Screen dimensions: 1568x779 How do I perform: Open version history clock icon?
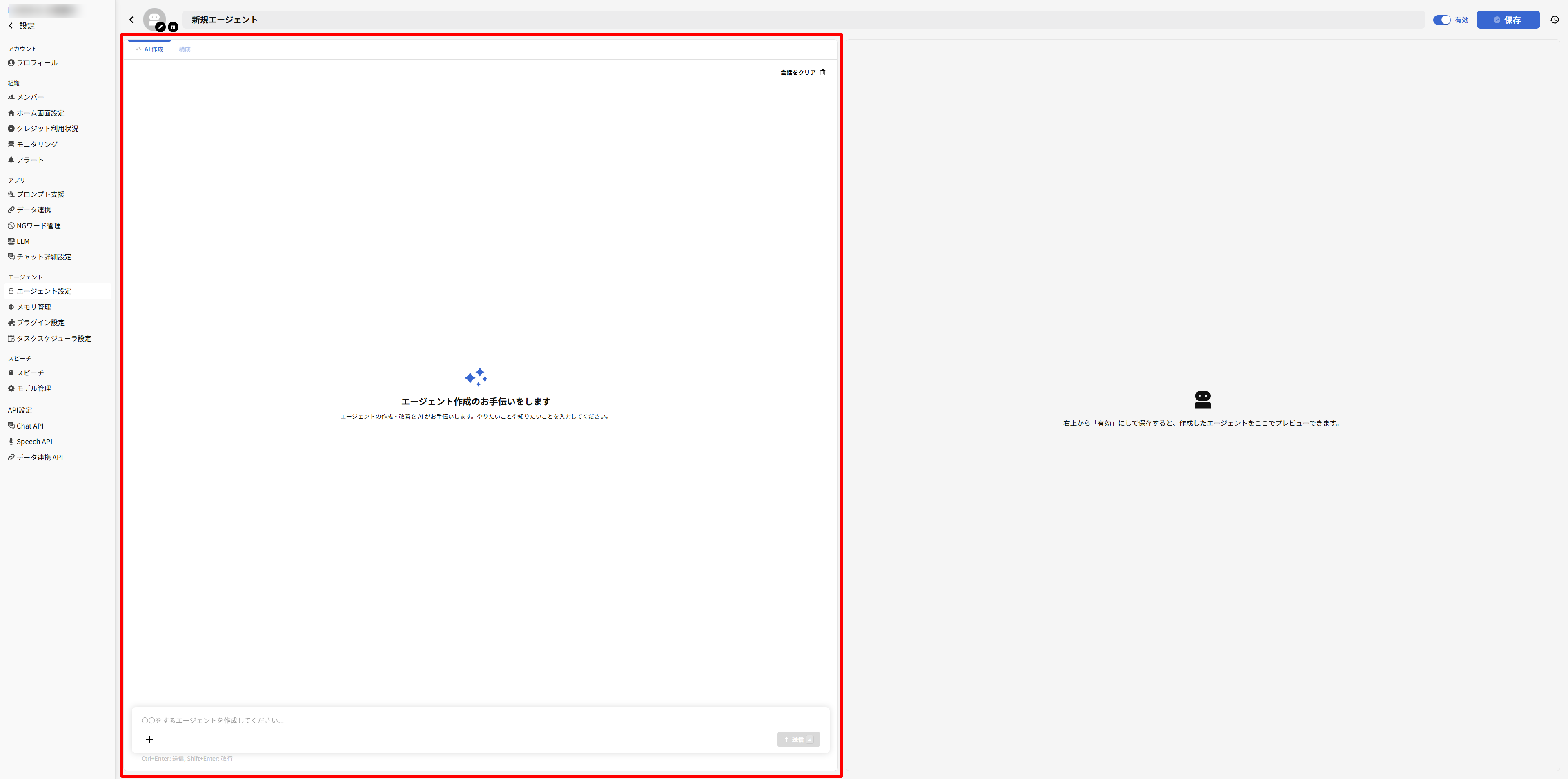(1554, 20)
